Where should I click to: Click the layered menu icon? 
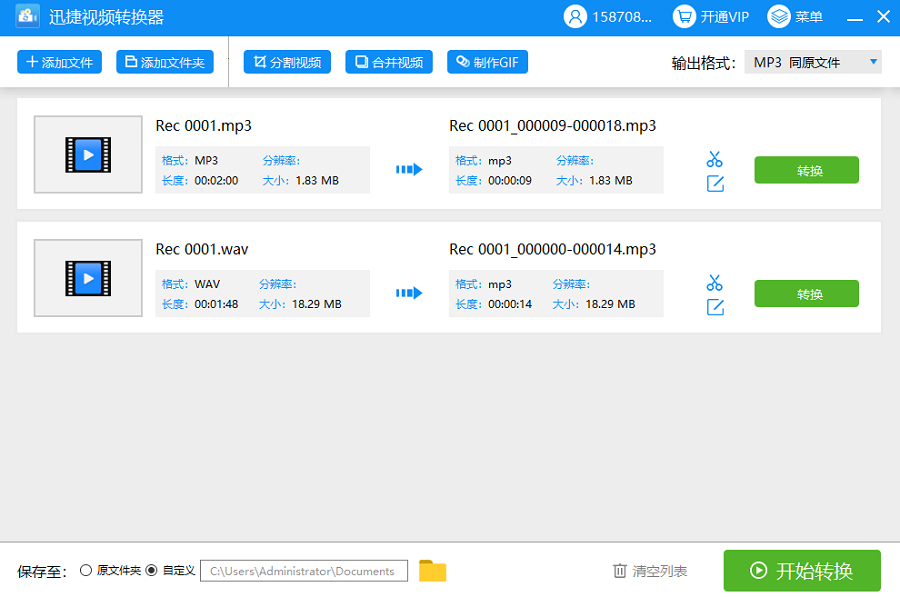point(779,17)
